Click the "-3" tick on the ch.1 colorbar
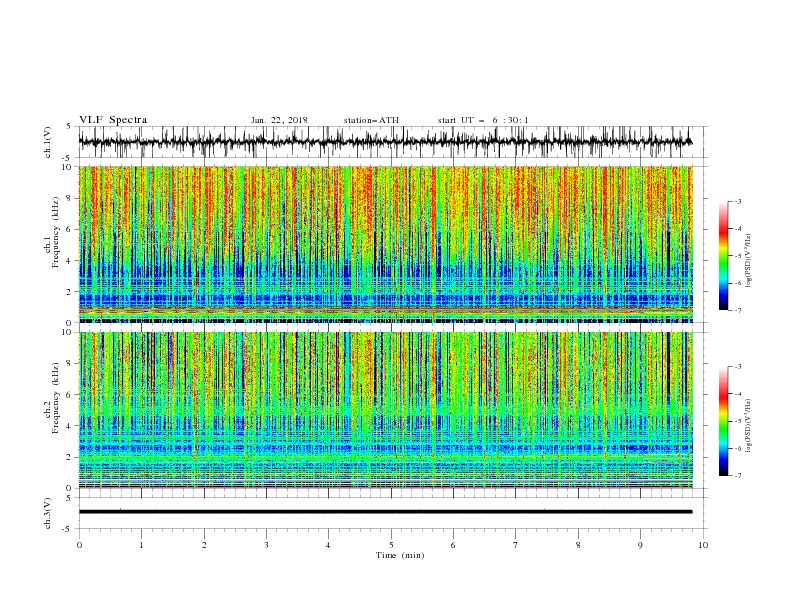Screen dimensions: 792x612 coord(737,201)
